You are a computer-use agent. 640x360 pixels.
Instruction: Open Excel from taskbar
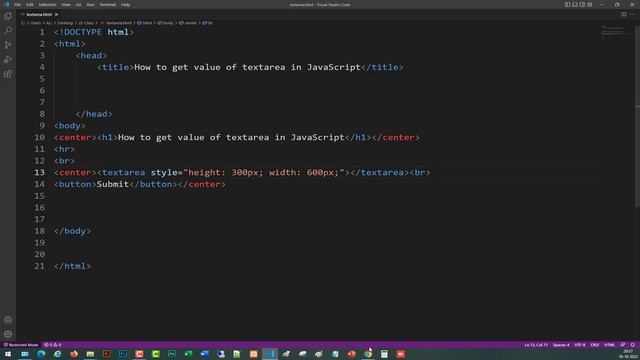188,354
